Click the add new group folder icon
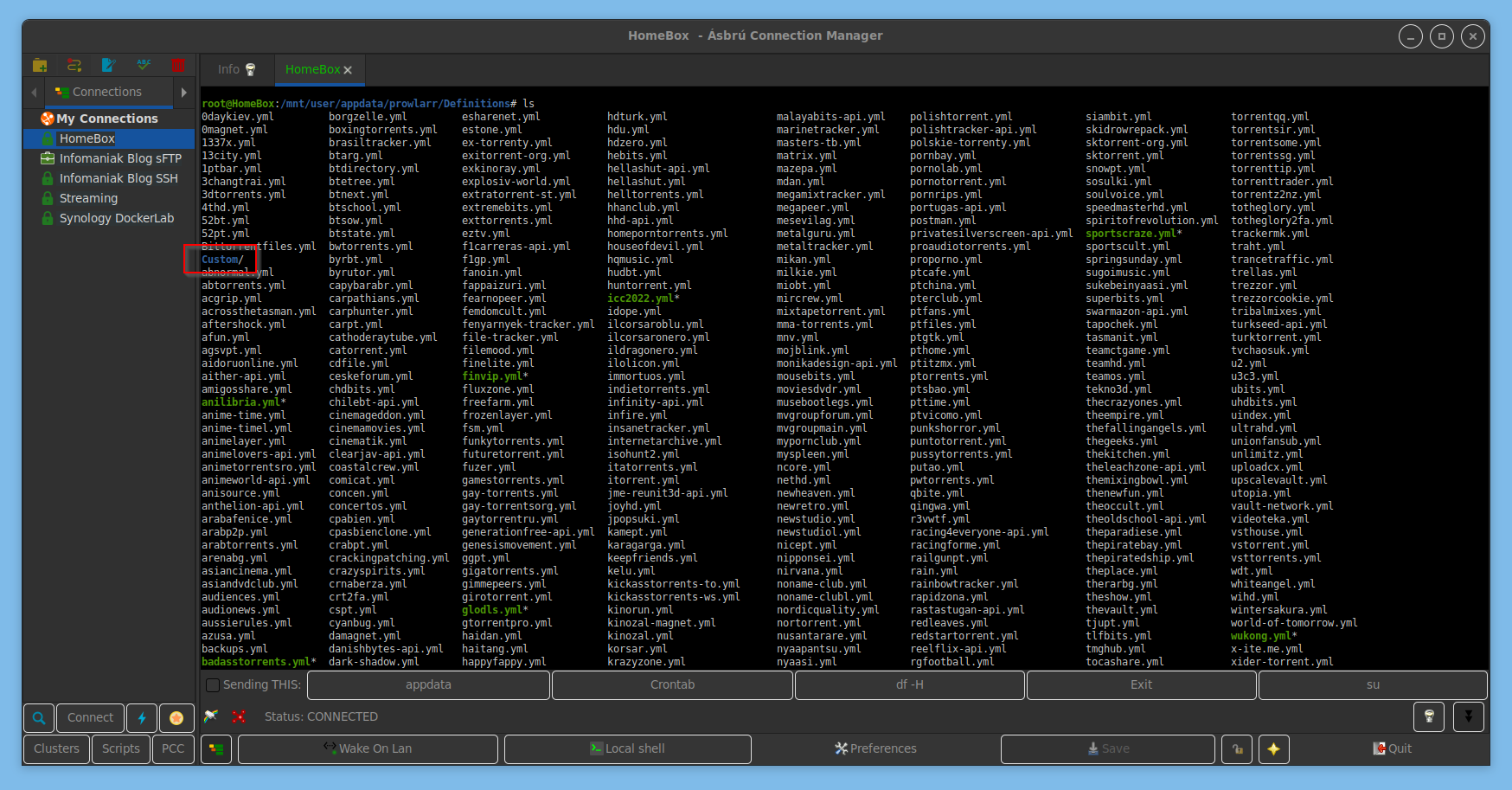The width and height of the screenshot is (1512, 790). point(40,65)
